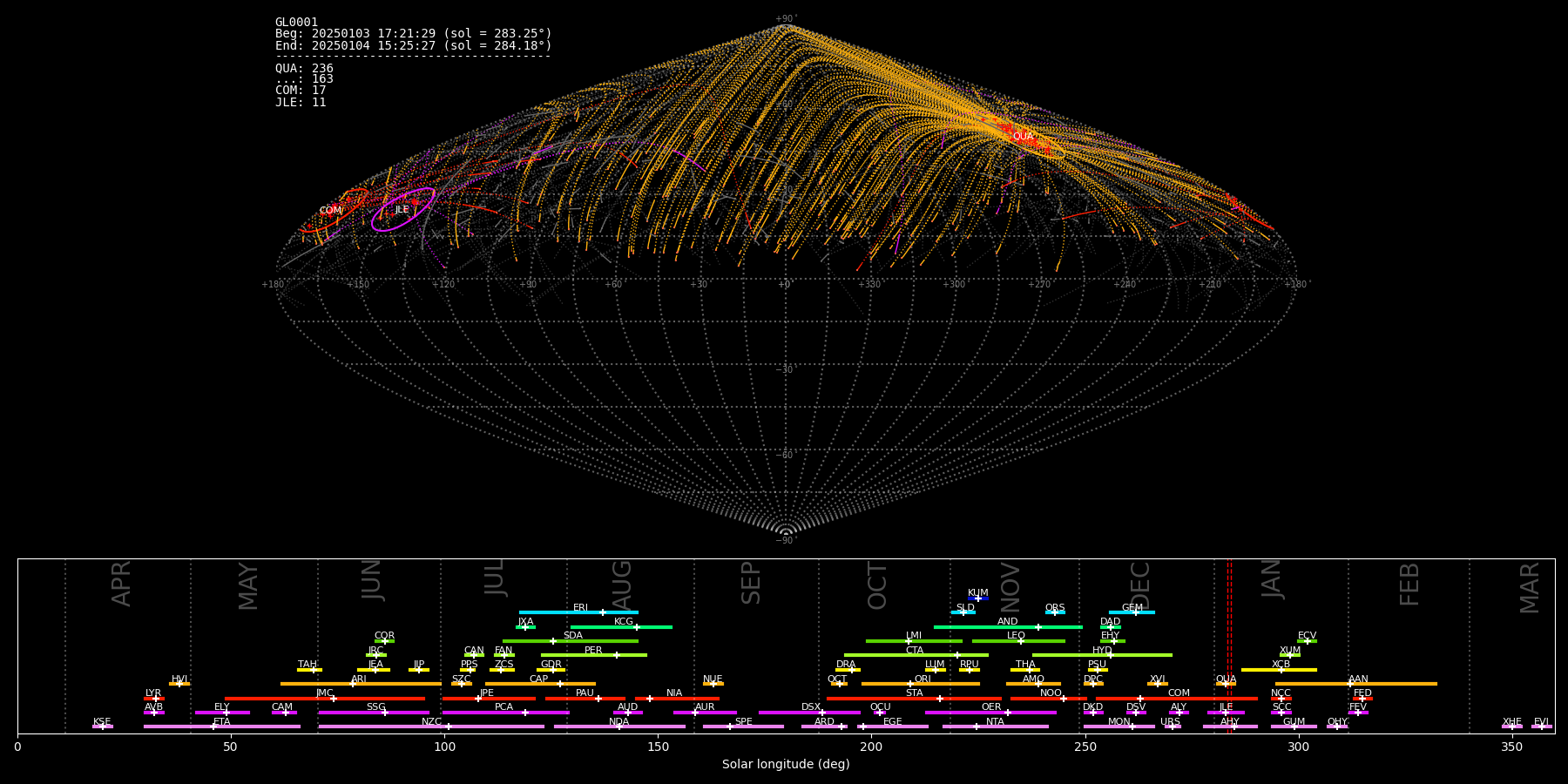Viewport: 1568px width, 784px height.
Task: Click the XCB shower bar in timeline
Action: coord(1279,670)
